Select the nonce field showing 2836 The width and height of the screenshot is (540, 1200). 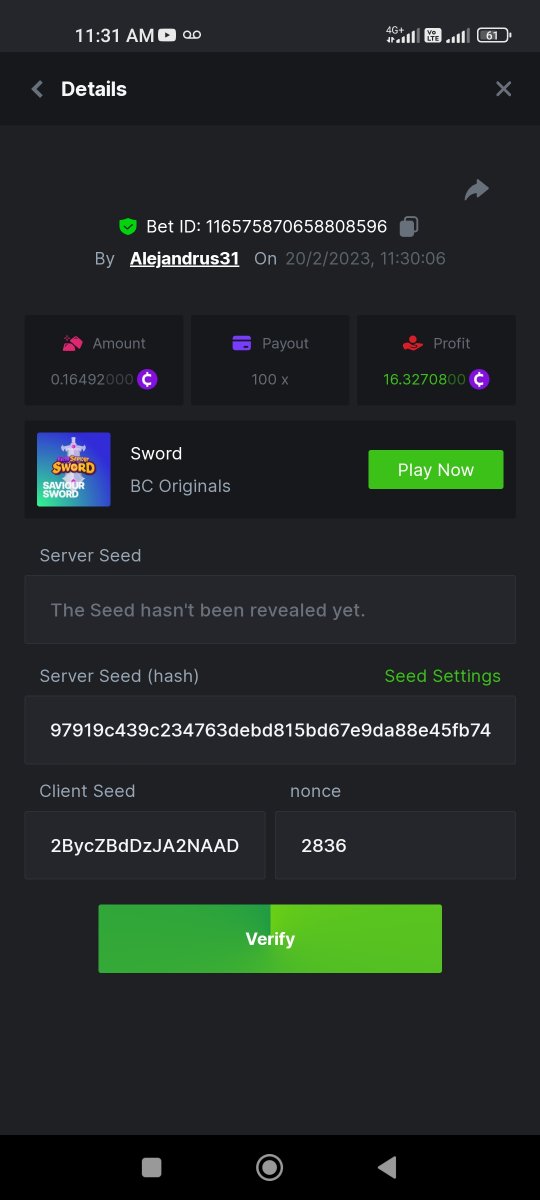(x=395, y=845)
